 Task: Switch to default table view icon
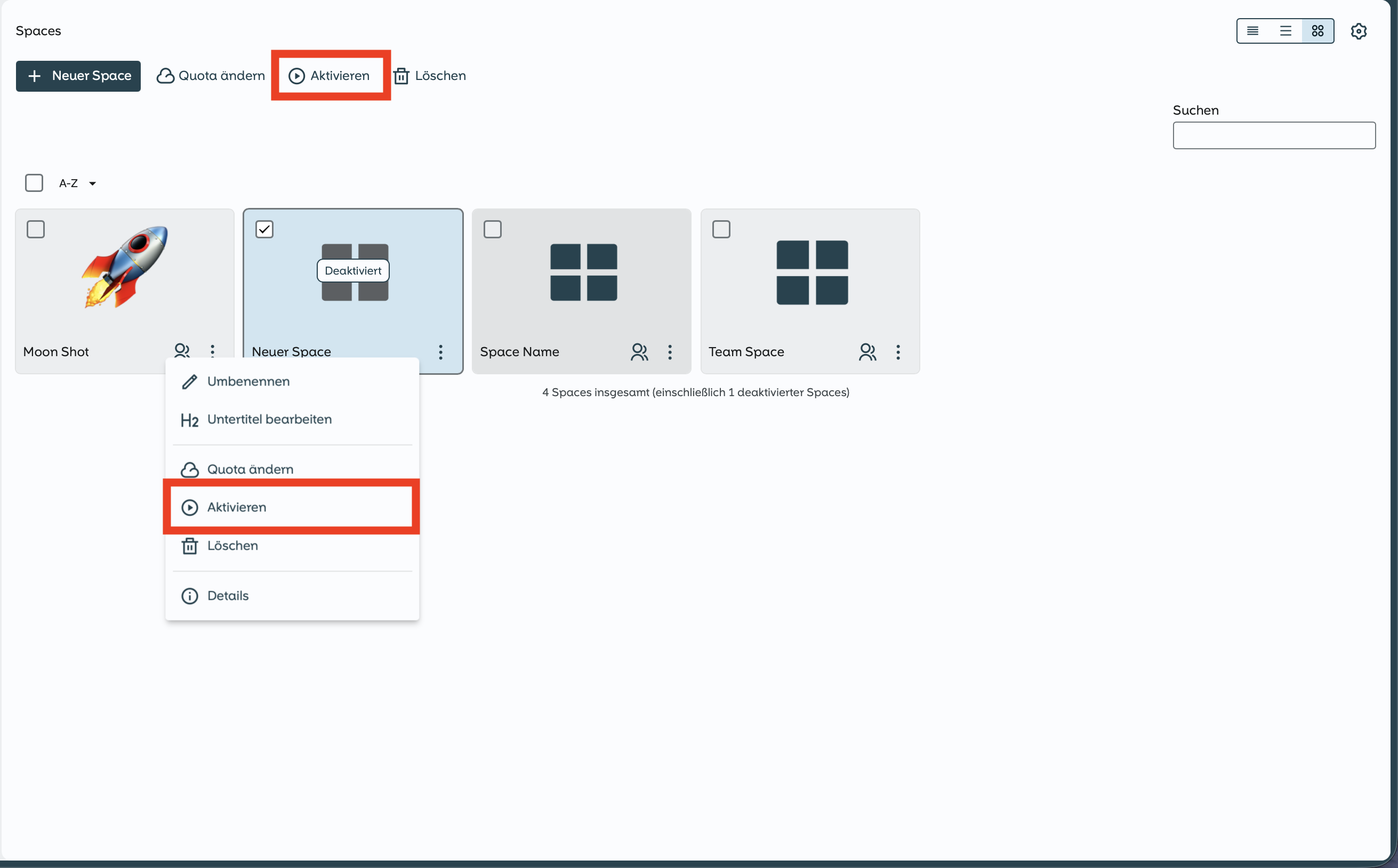(1285, 31)
